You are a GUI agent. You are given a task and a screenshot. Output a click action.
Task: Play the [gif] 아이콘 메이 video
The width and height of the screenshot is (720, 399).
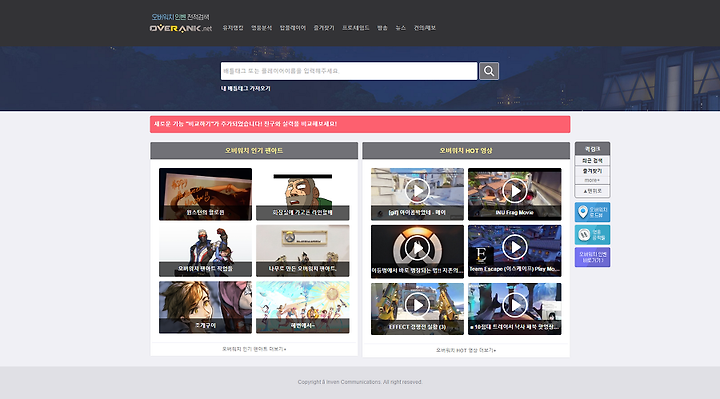[x=417, y=194]
